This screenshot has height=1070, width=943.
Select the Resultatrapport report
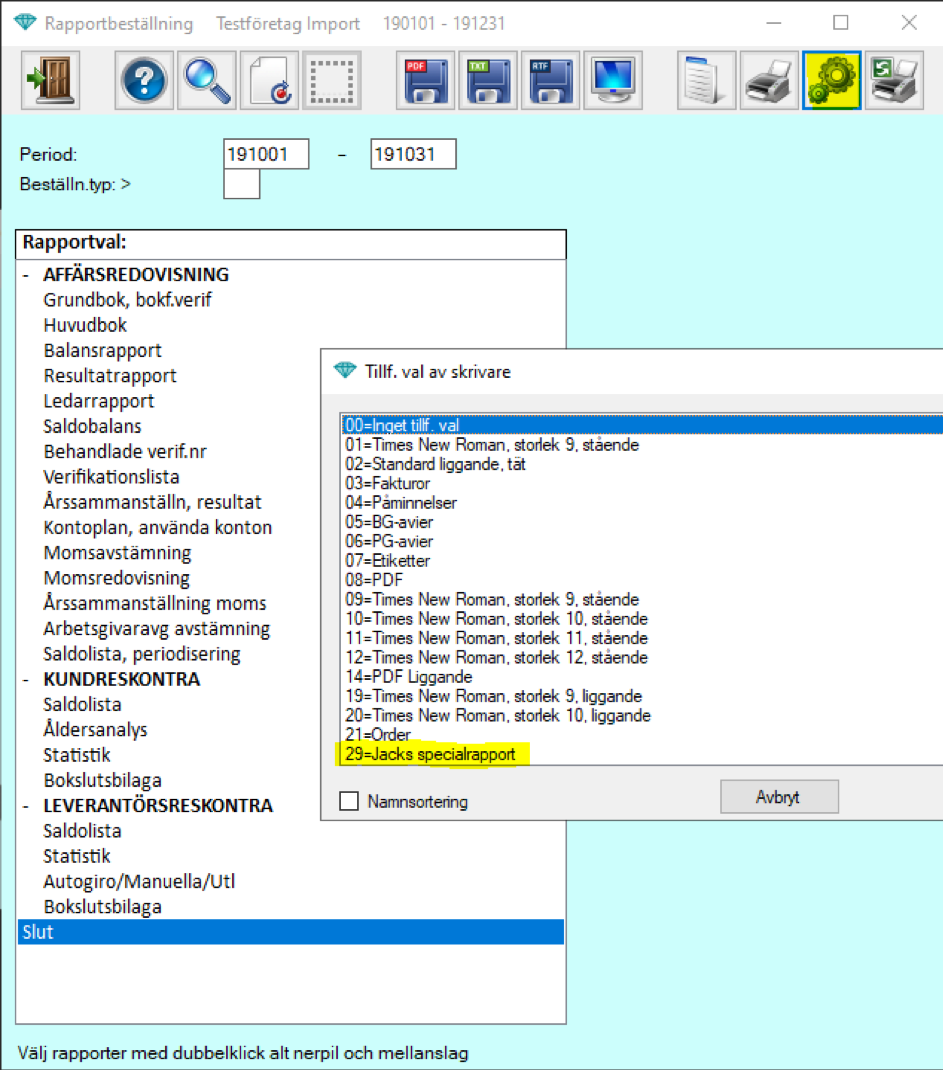[x=110, y=376]
